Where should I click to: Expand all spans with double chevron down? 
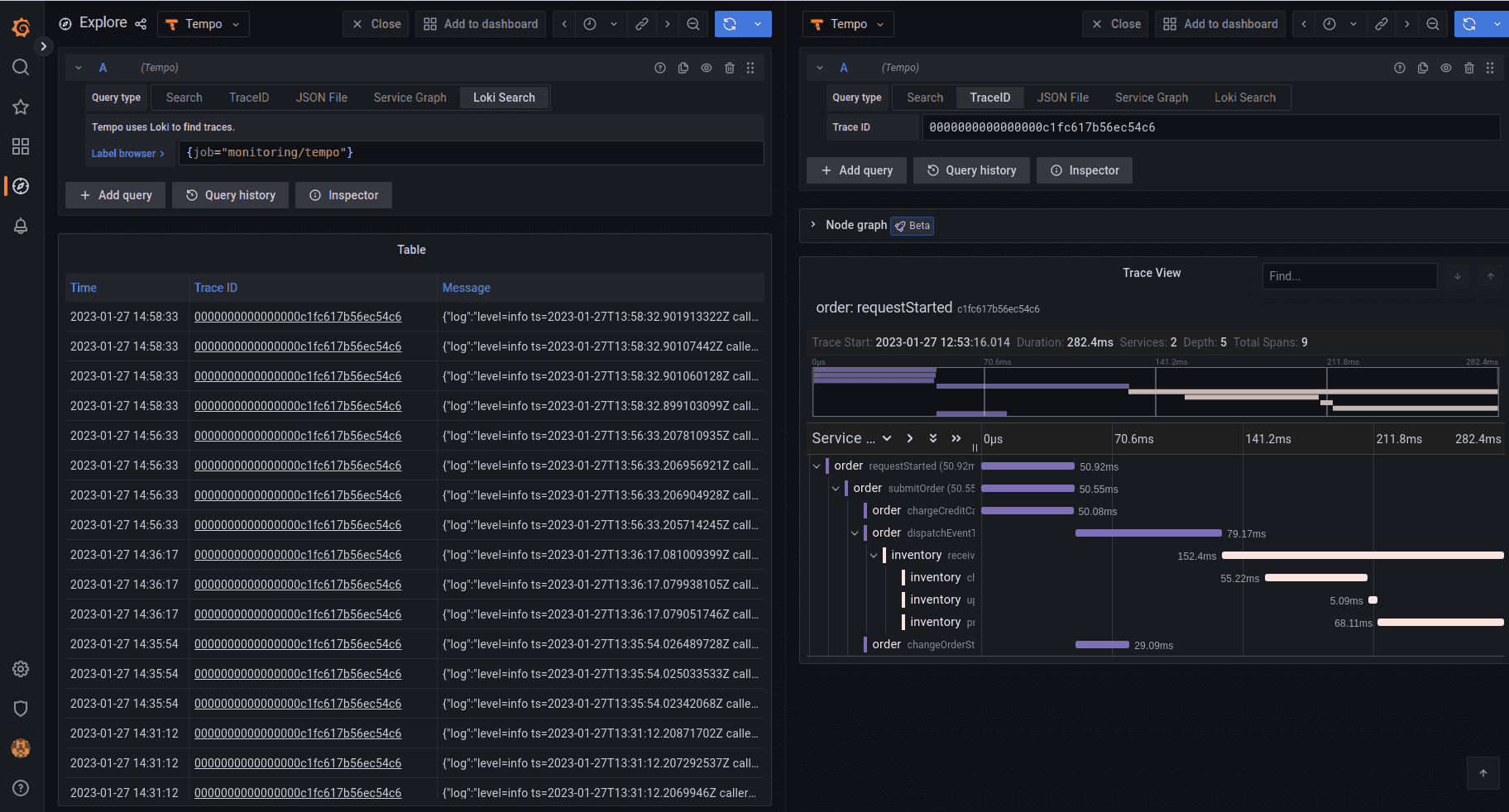tap(933, 438)
